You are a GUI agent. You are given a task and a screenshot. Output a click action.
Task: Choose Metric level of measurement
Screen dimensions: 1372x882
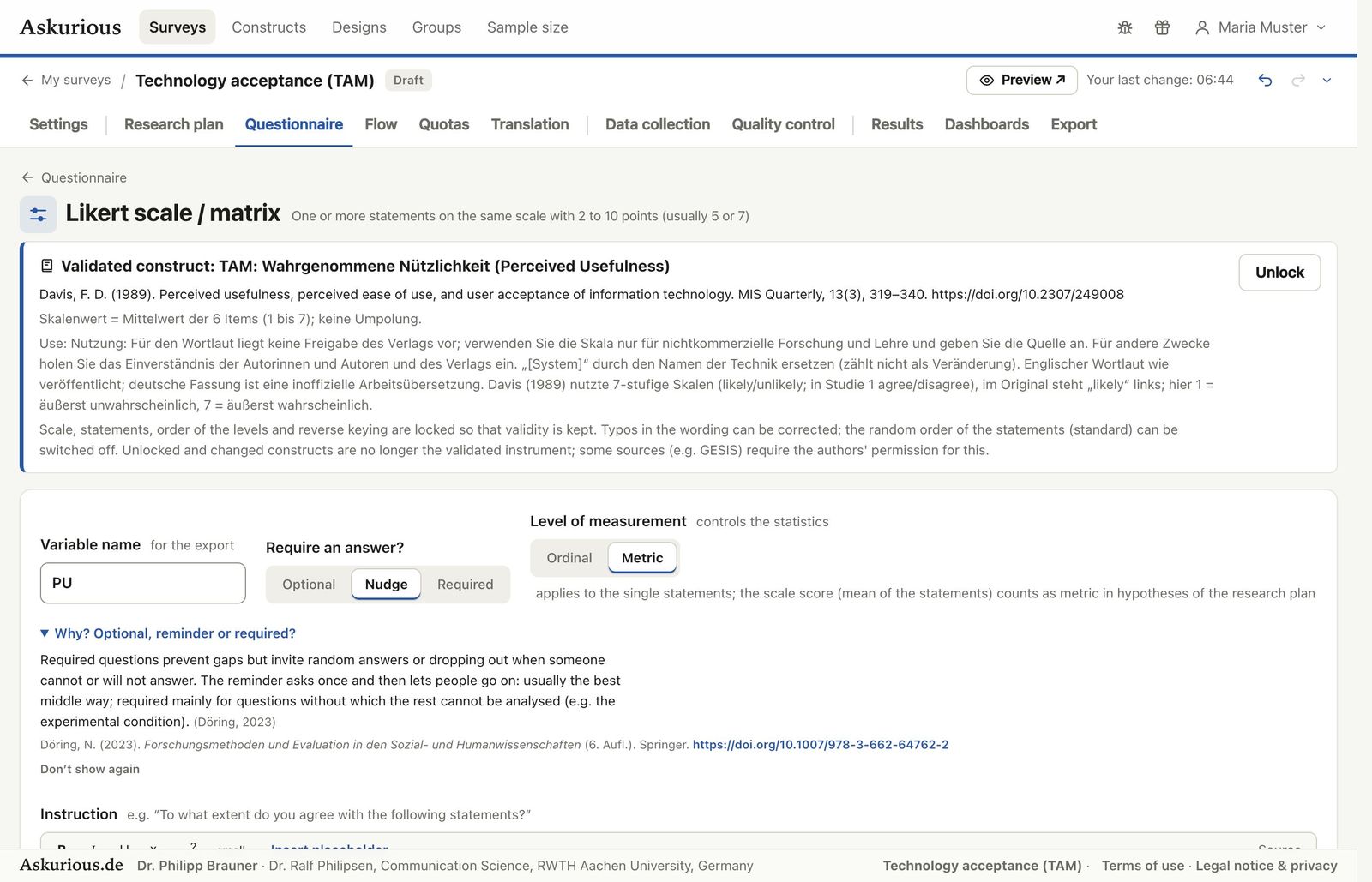(642, 558)
